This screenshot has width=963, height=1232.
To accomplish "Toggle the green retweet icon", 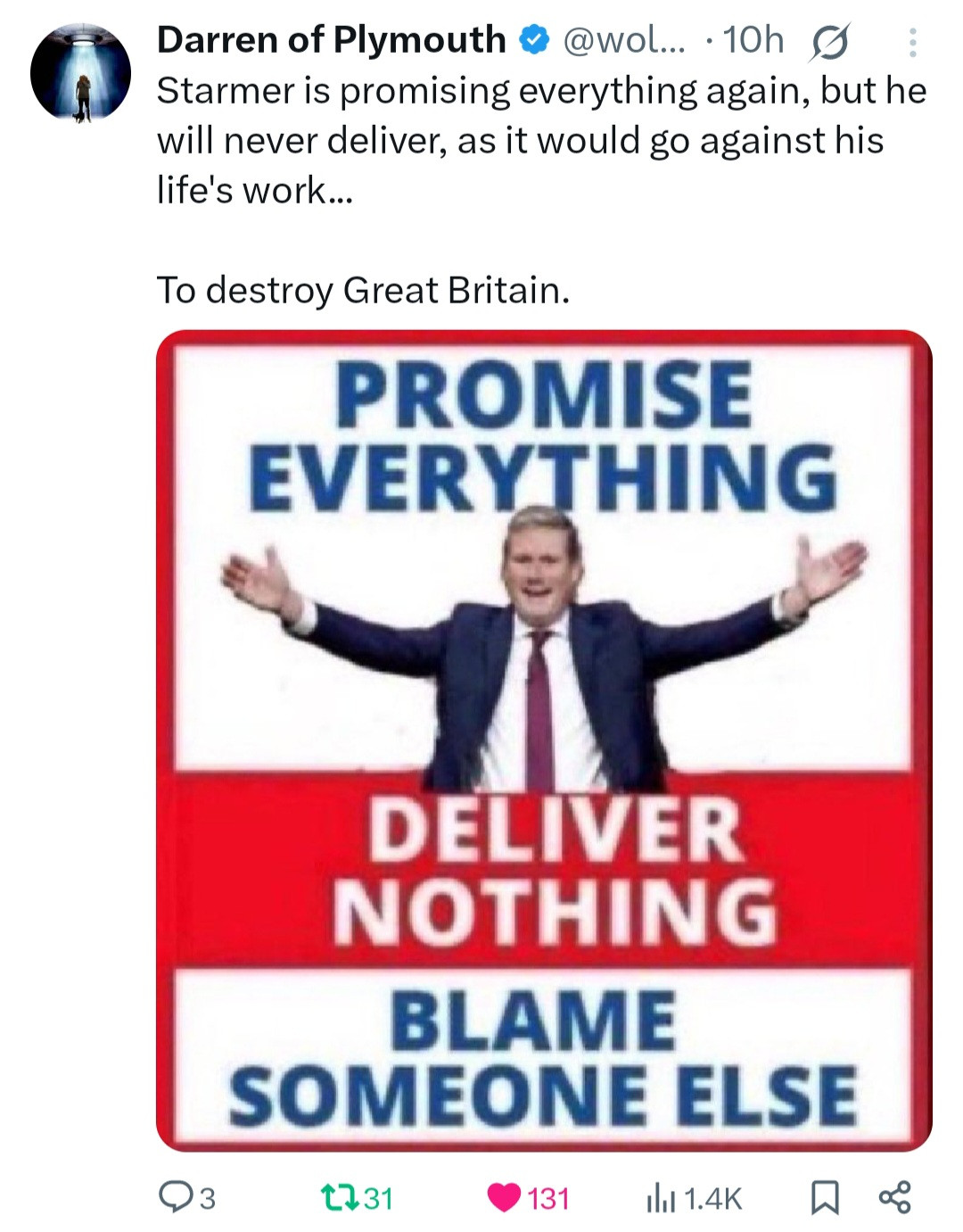I will (x=341, y=1197).
